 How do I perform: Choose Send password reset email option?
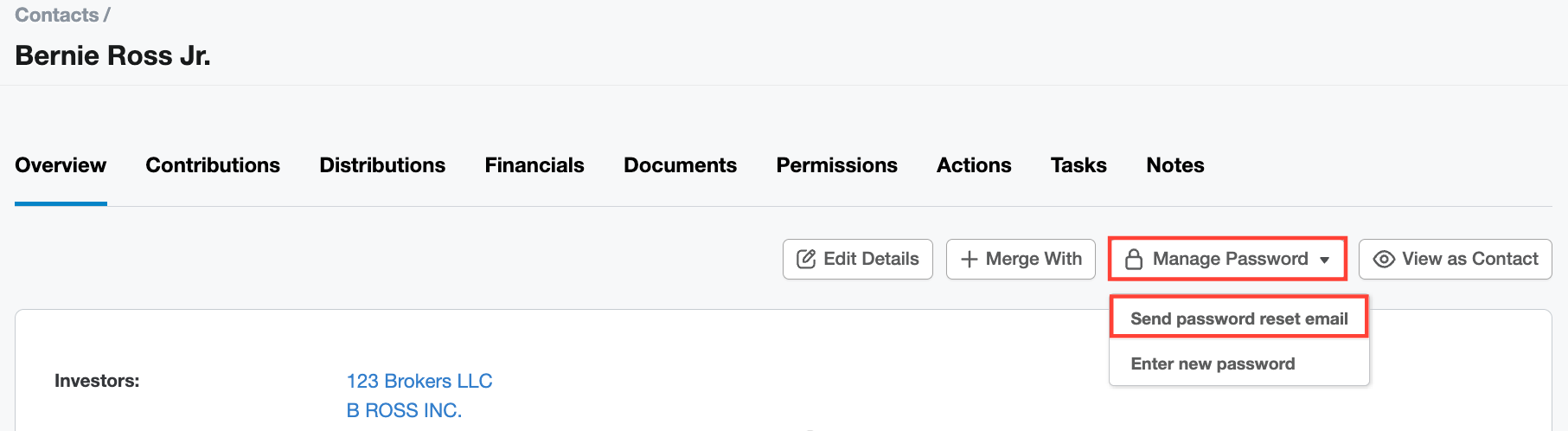pos(1238,318)
